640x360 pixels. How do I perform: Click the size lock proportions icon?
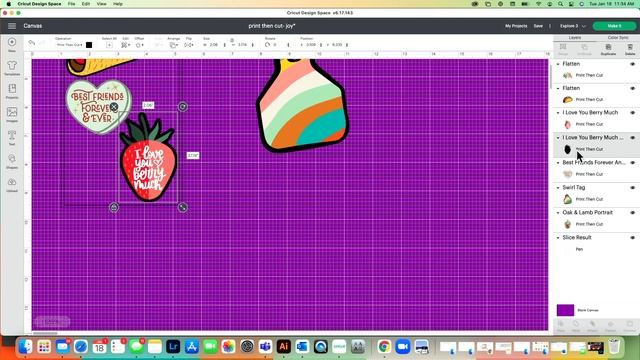(x=232, y=41)
